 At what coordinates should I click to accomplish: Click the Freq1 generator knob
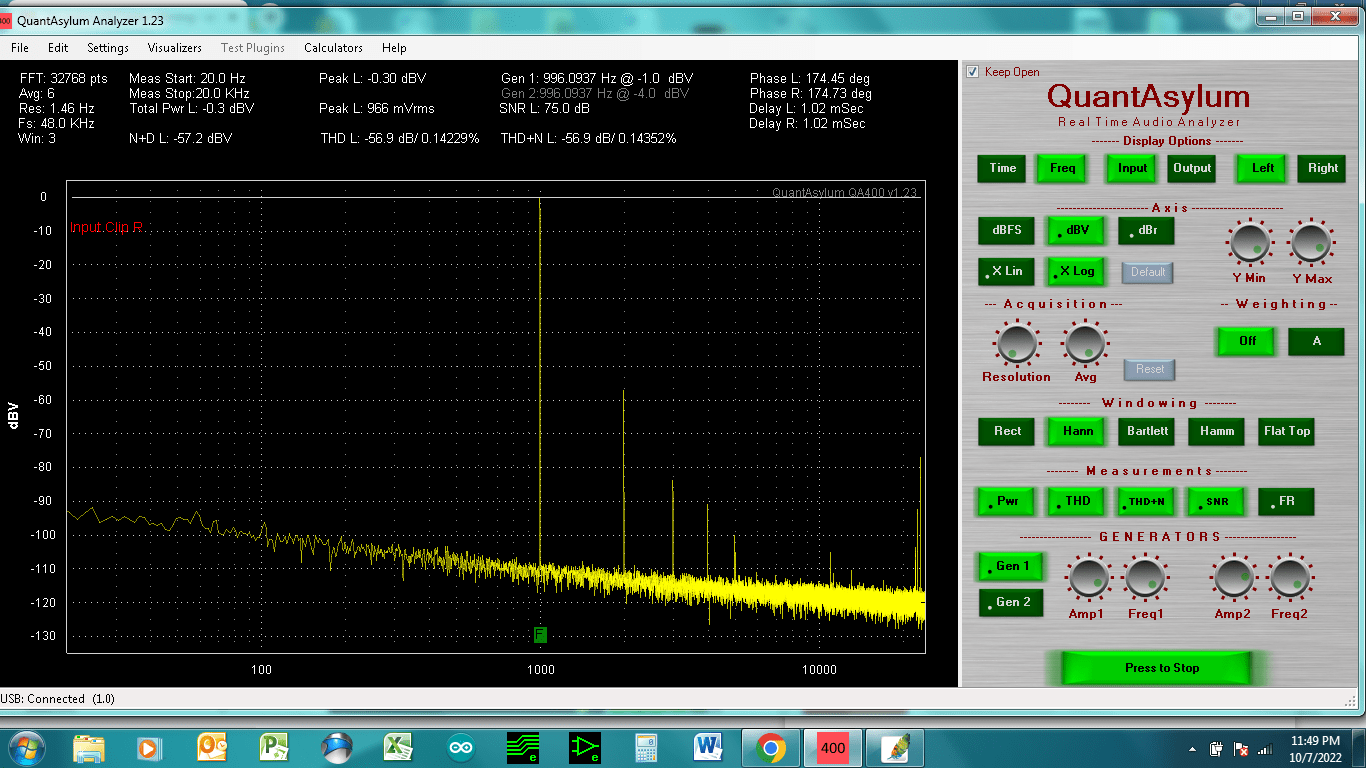pos(1145,578)
